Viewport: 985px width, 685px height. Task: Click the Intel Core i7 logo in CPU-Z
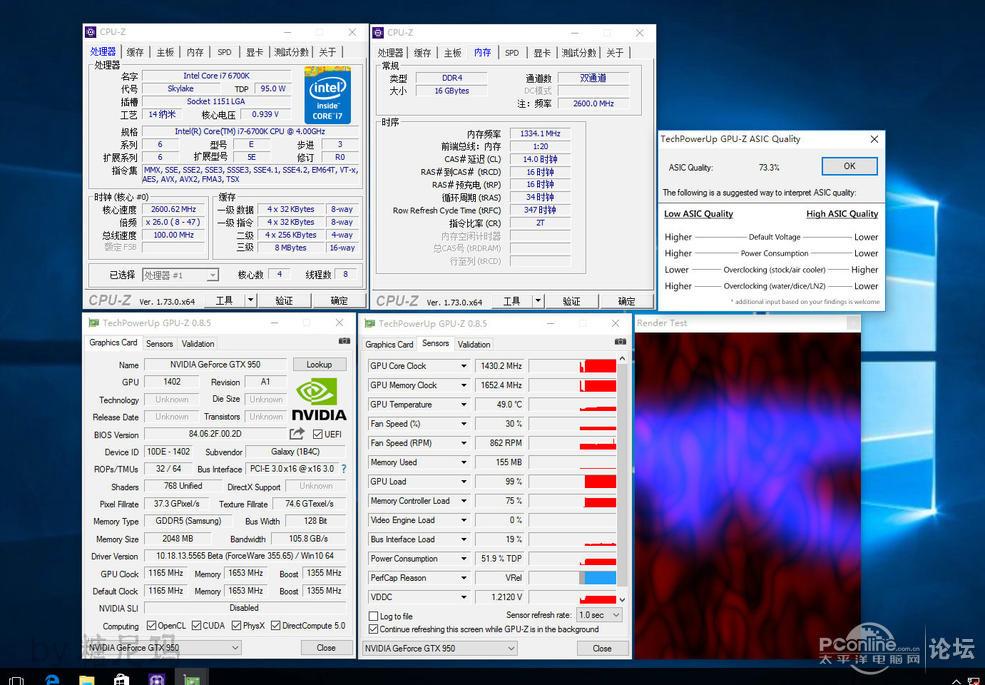pos(329,95)
